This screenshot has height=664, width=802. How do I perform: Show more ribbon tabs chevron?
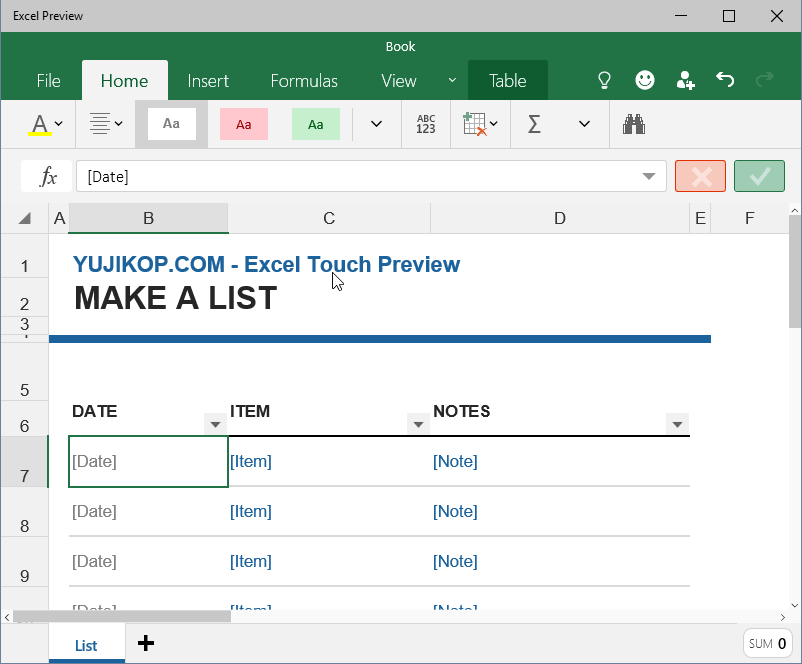click(x=452, y=80)
